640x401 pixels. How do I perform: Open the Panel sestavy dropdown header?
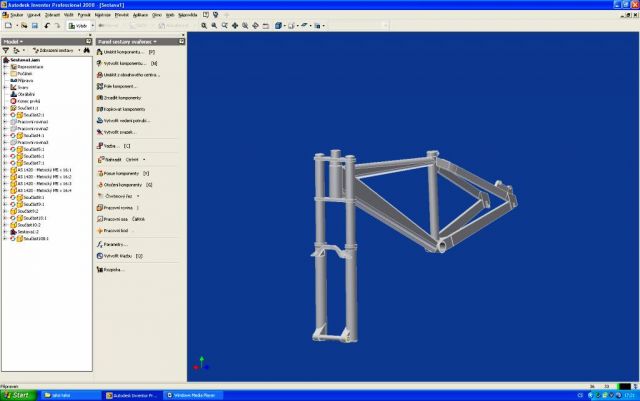point(126,41)
